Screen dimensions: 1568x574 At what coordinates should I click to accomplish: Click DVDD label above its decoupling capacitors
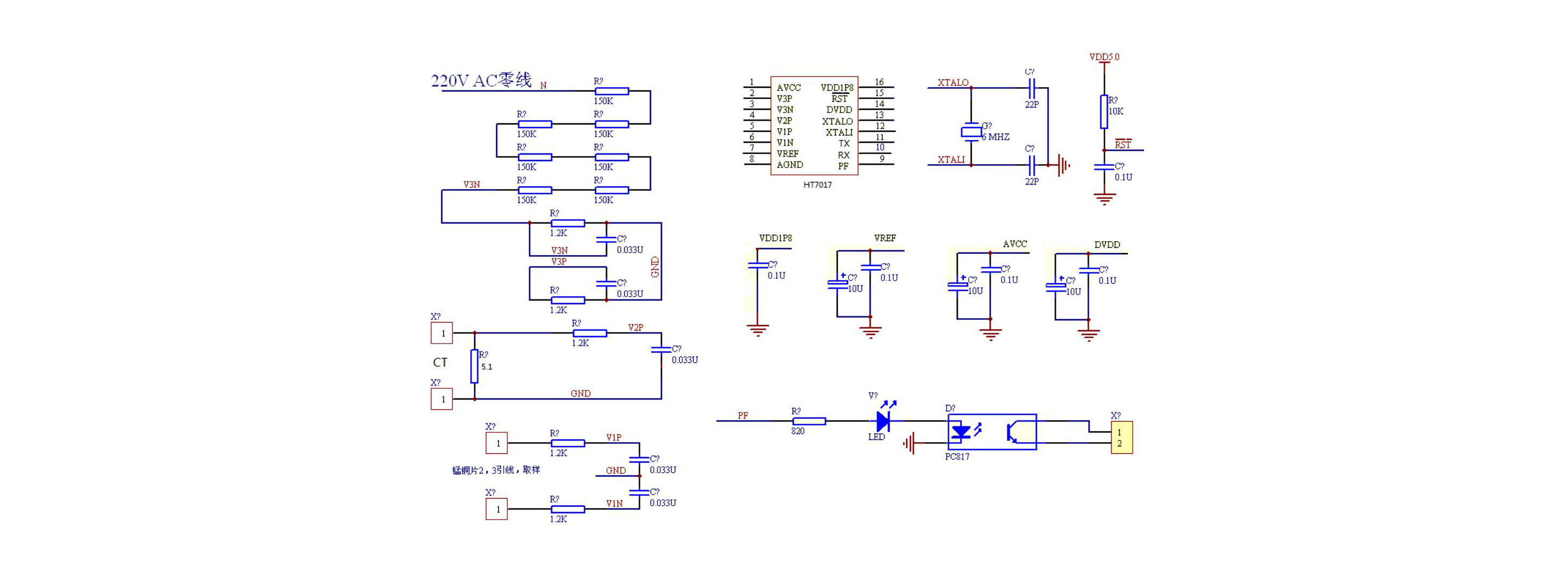click(1107, 245)
